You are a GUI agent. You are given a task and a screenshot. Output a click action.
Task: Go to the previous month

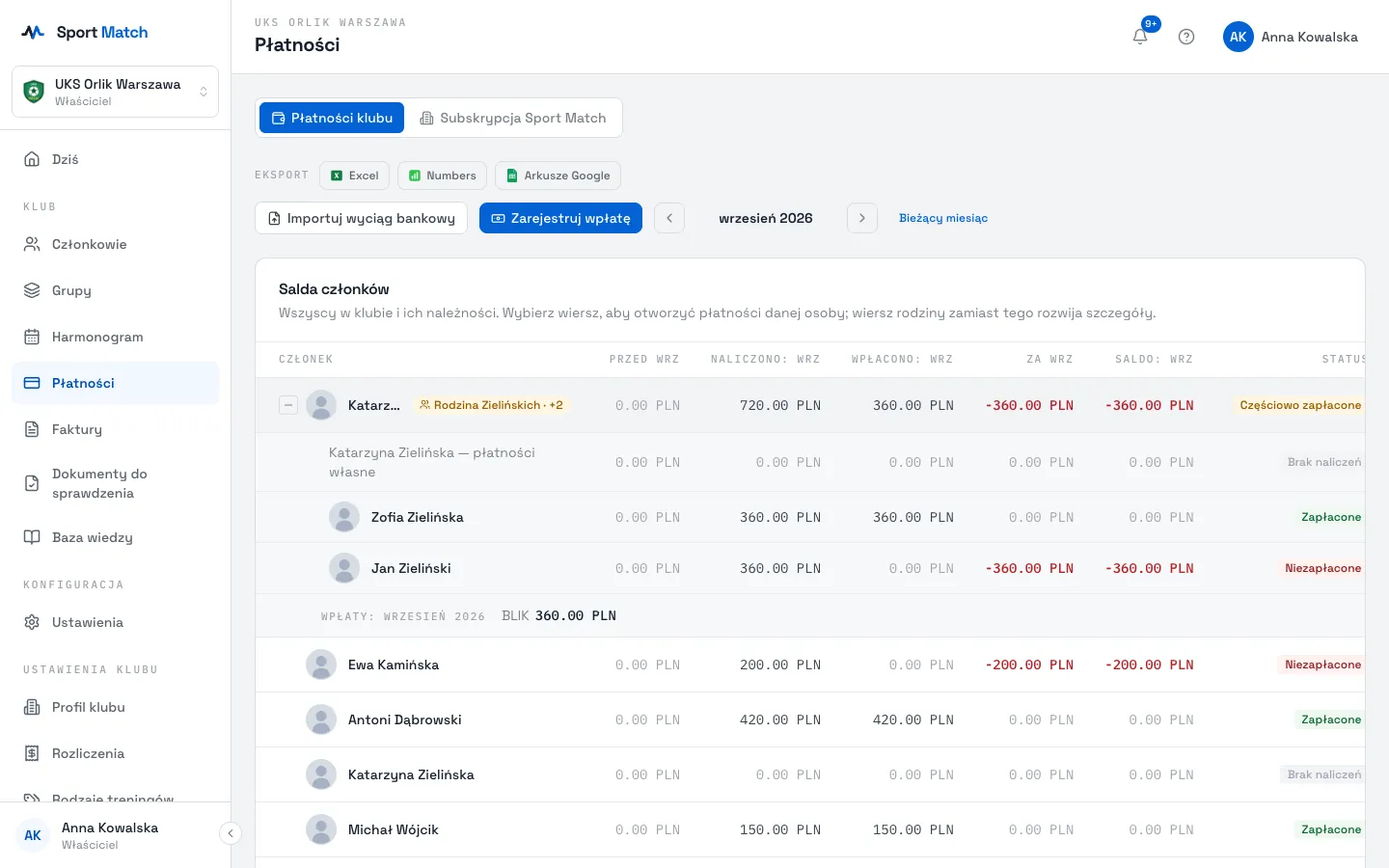coord(669,218)
